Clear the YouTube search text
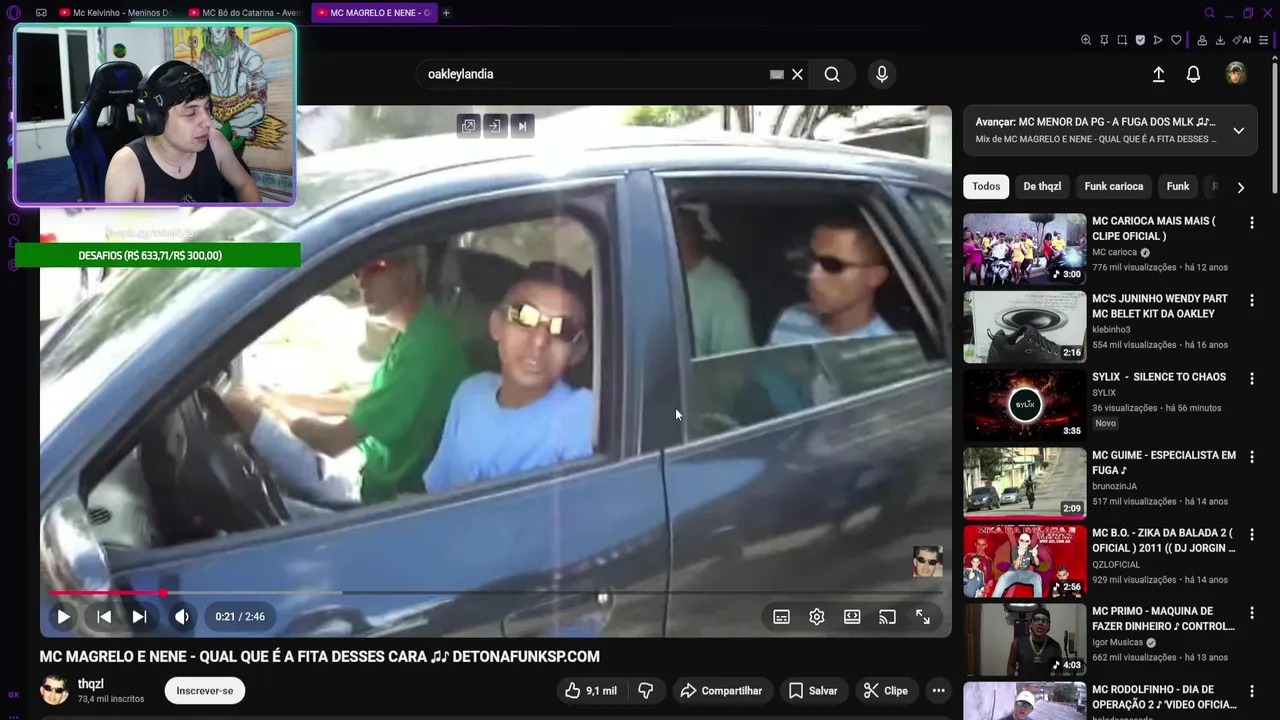This screenshot has height=720, width=1280. (797, 74)
